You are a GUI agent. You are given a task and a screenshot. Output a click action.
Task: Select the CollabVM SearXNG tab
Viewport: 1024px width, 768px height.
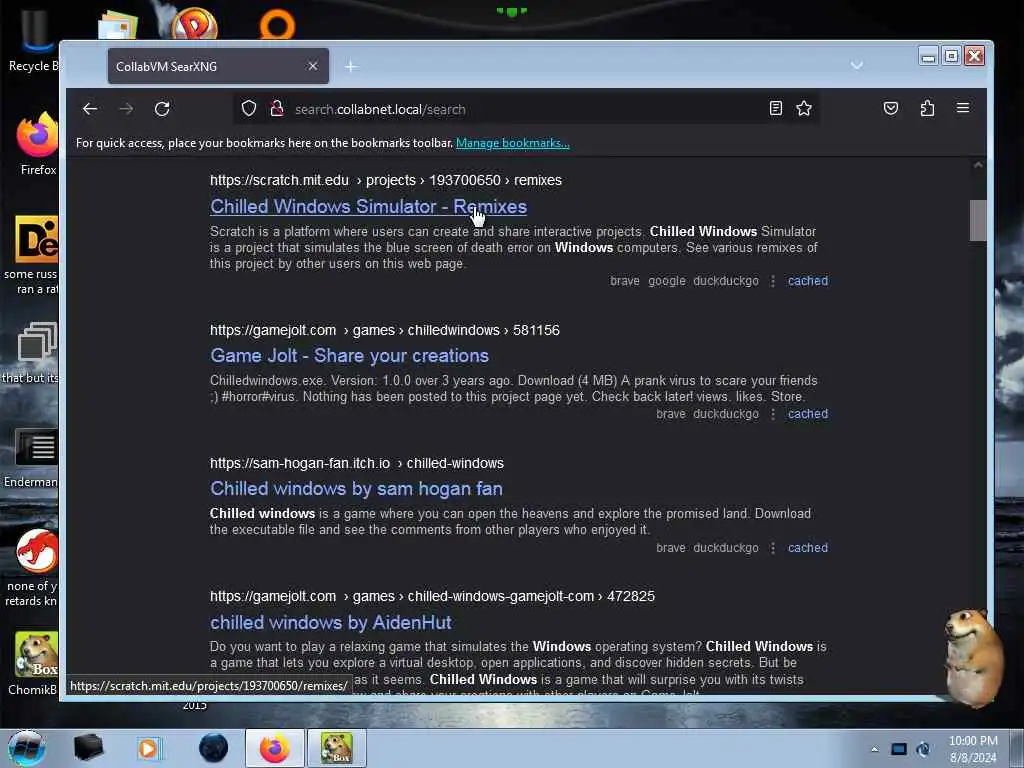pyautogui.click(x=218, y=66)
